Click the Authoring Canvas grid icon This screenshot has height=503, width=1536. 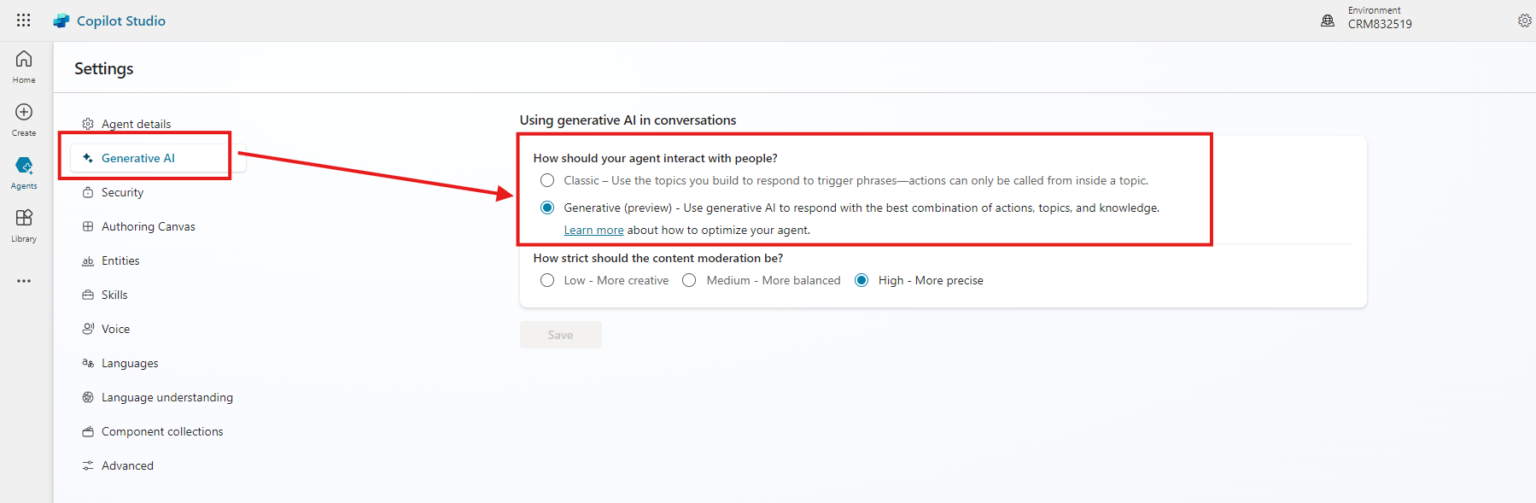(x=88, y=227)
